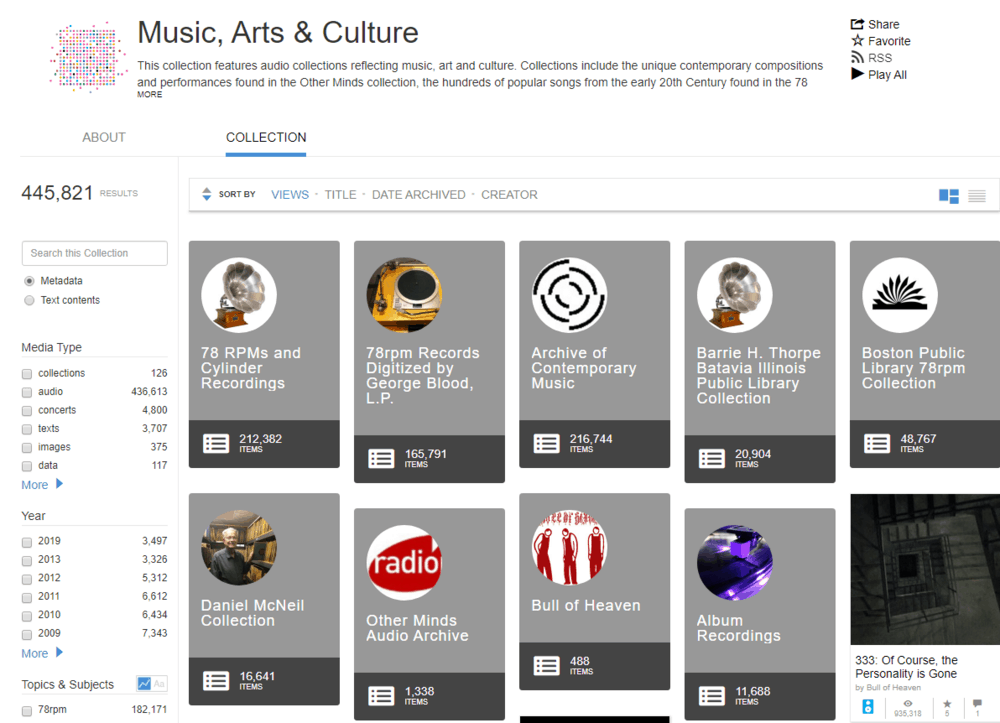Click list icon beside 16,641 items
The height and width of the screenshot is (723, 1000).
(216, 680)
